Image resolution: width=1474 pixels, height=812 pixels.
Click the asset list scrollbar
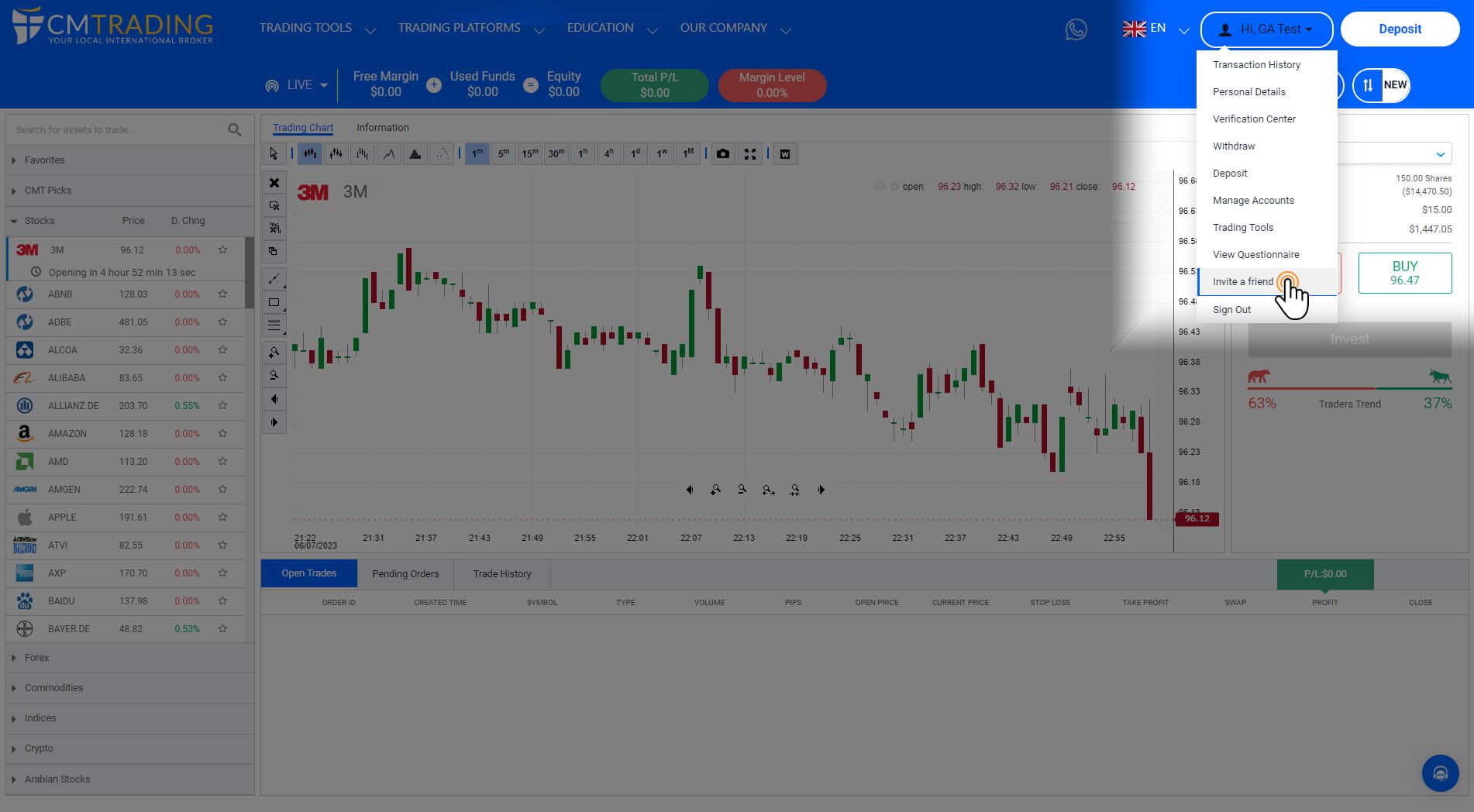[250, 273]
